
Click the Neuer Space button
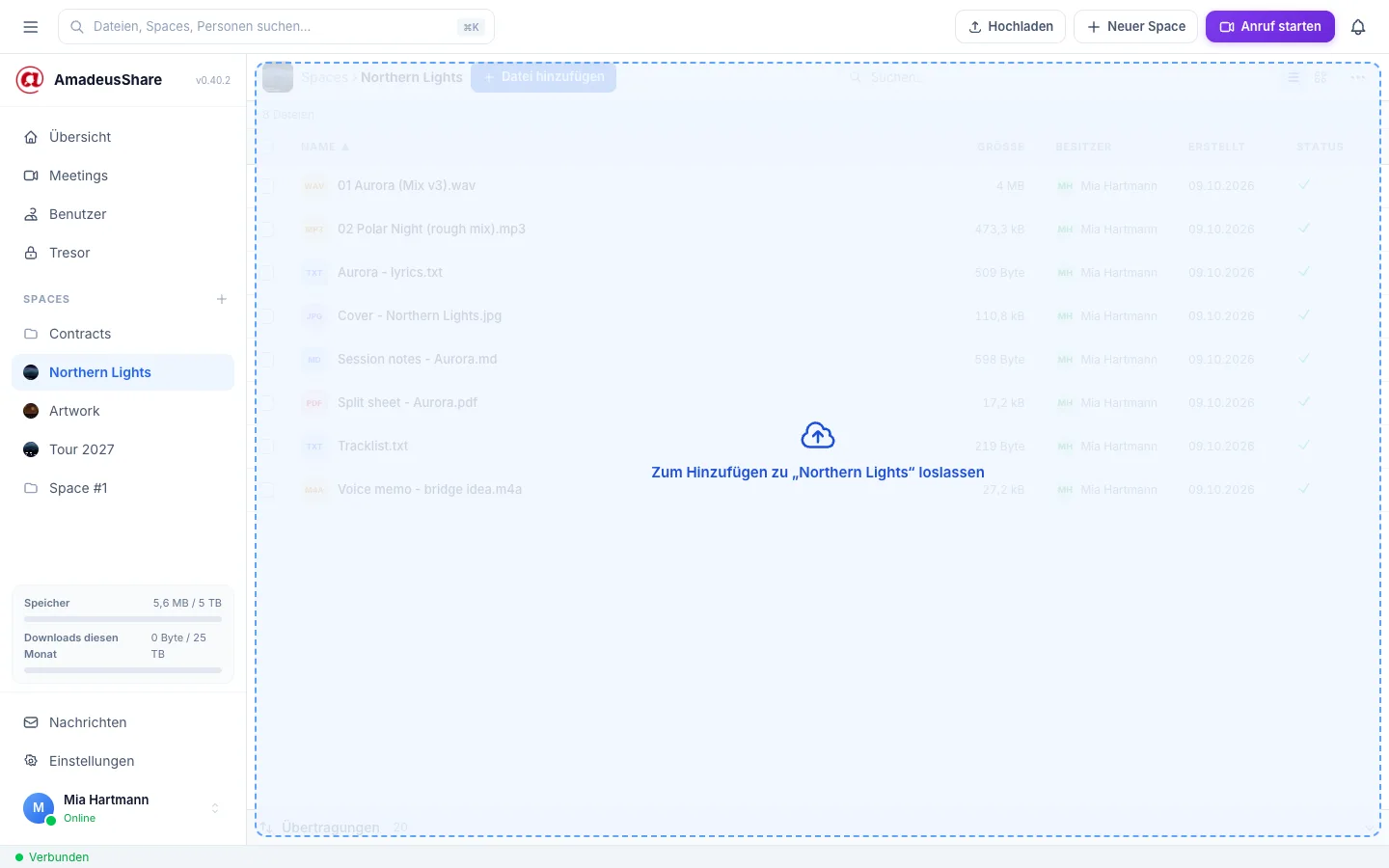1135,27
